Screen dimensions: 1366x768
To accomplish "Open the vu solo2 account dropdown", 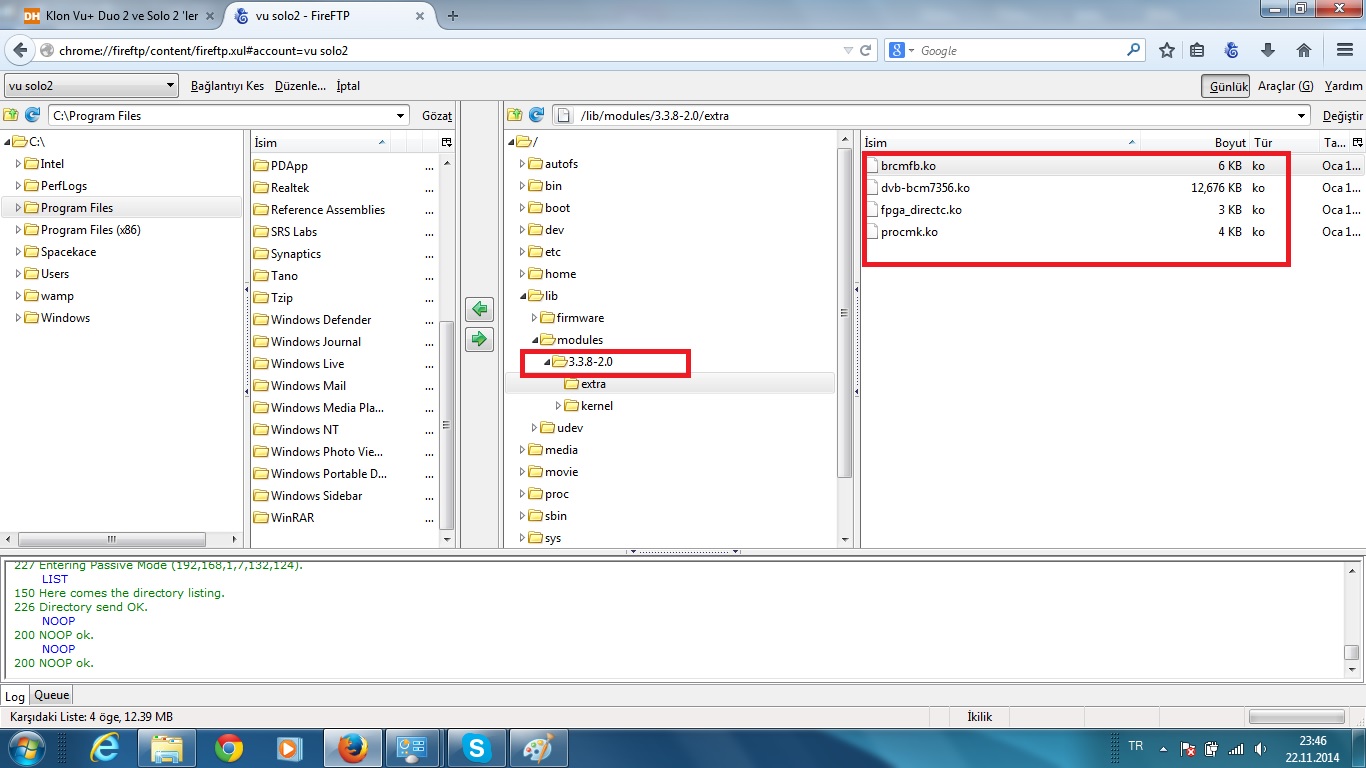I will [91, 86].
